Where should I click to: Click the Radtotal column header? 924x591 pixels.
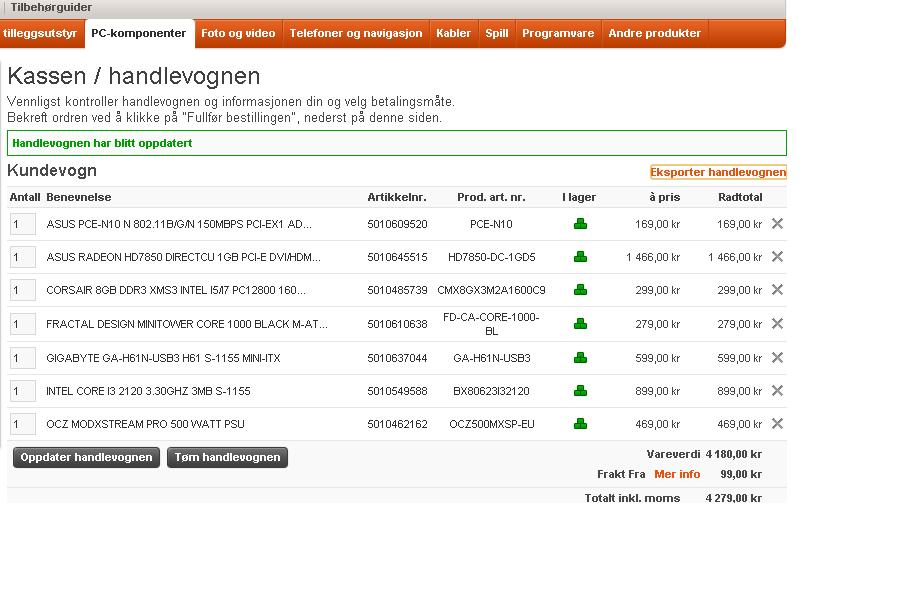point(740,197)
